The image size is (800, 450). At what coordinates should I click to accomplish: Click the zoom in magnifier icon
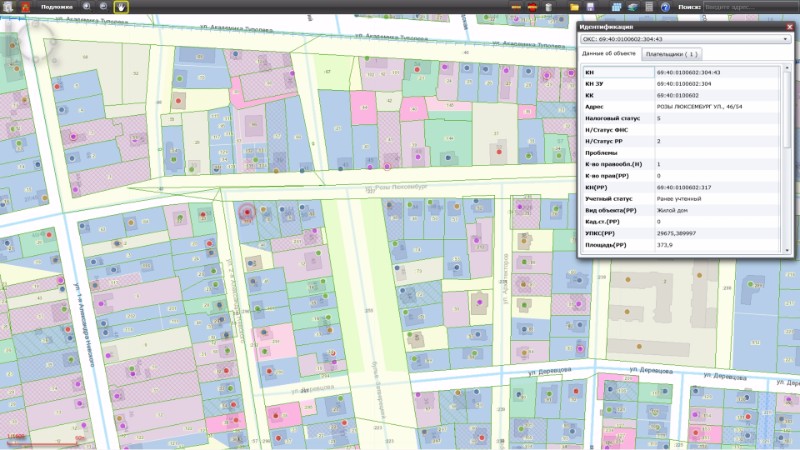coord(86,7)
